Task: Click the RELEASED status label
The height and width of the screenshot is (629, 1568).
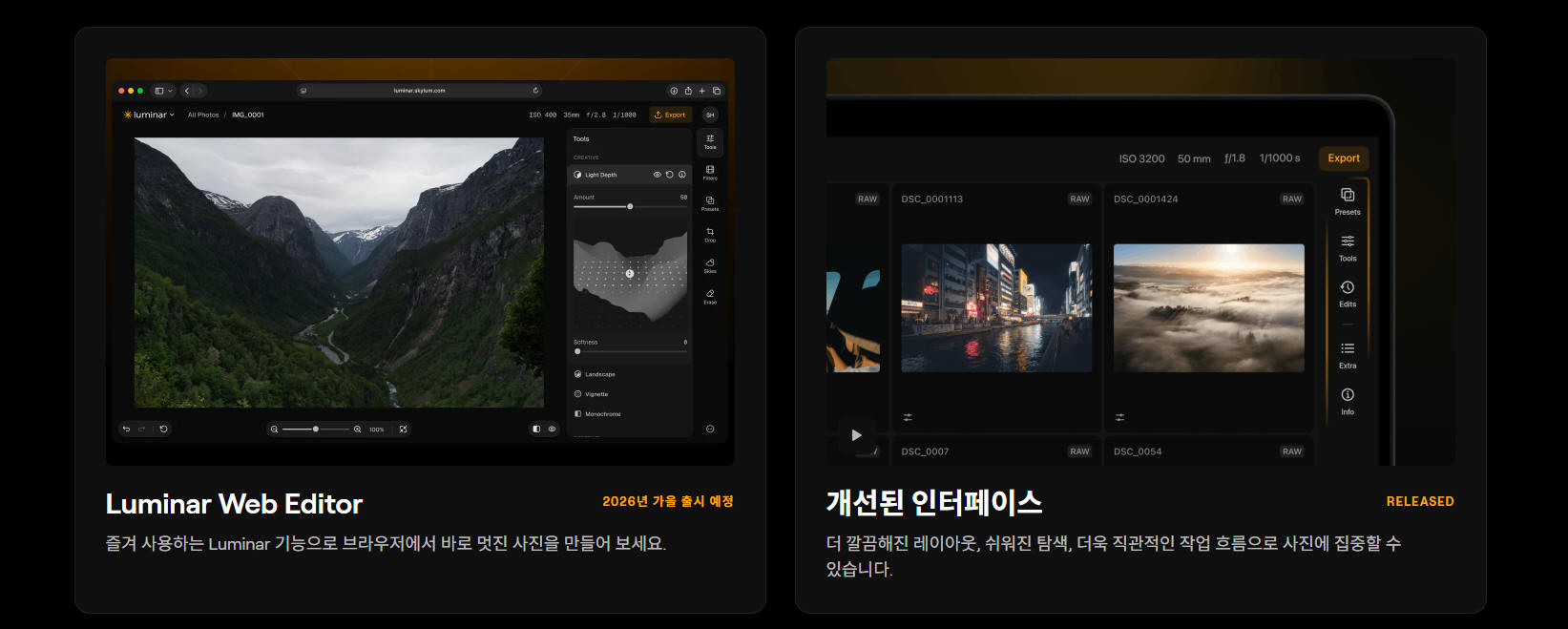Action: click(x=1420, y=501)
